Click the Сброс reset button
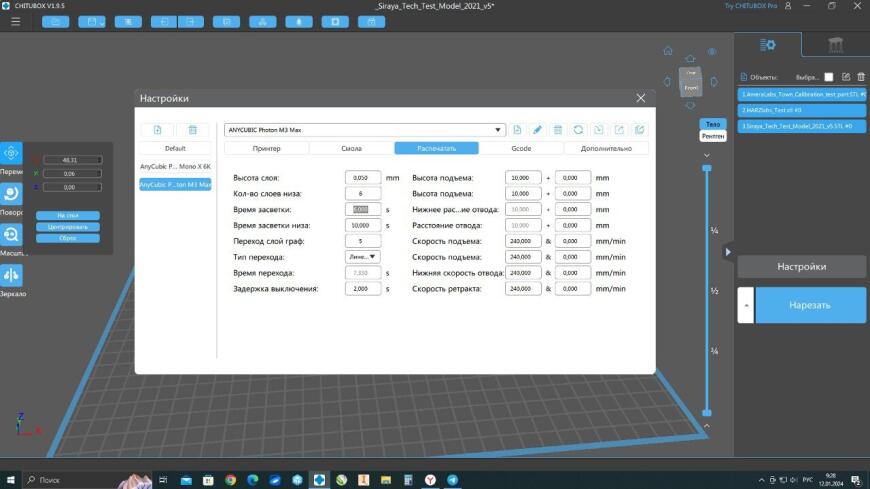This screenshot has height=489, width=870. 68,238
